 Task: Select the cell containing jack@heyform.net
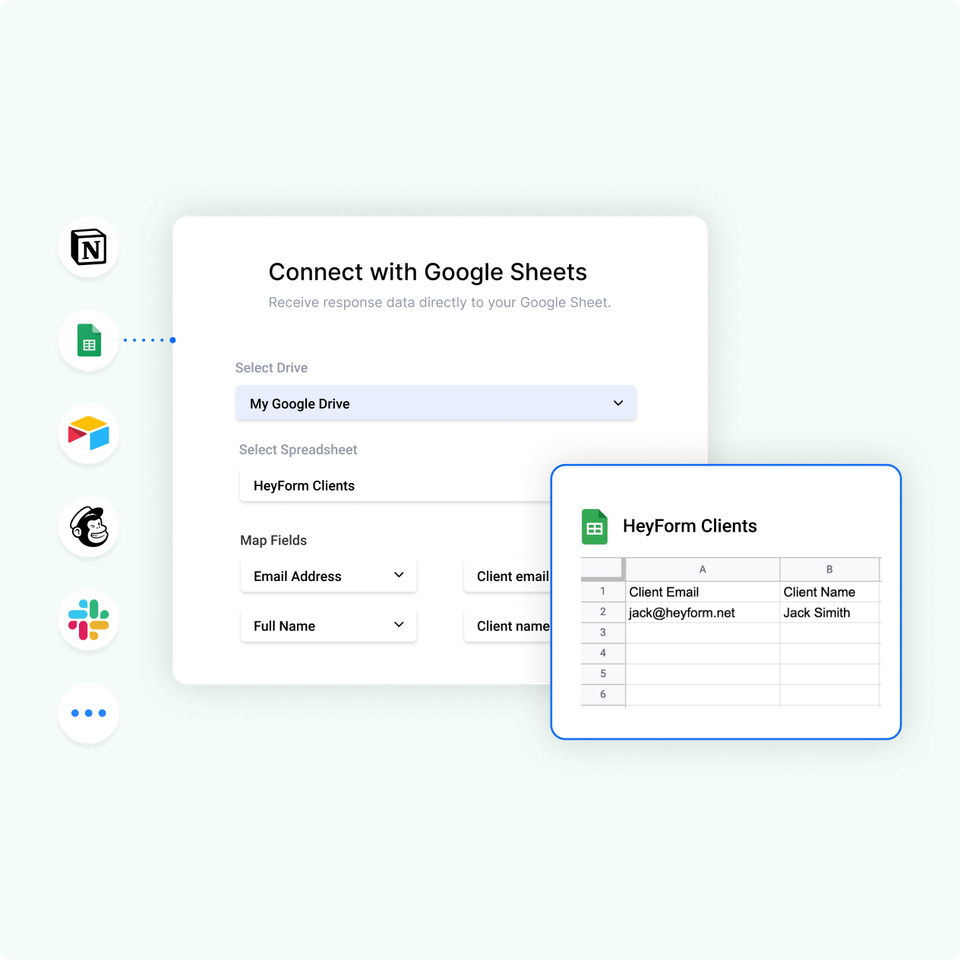pos(684,612)
